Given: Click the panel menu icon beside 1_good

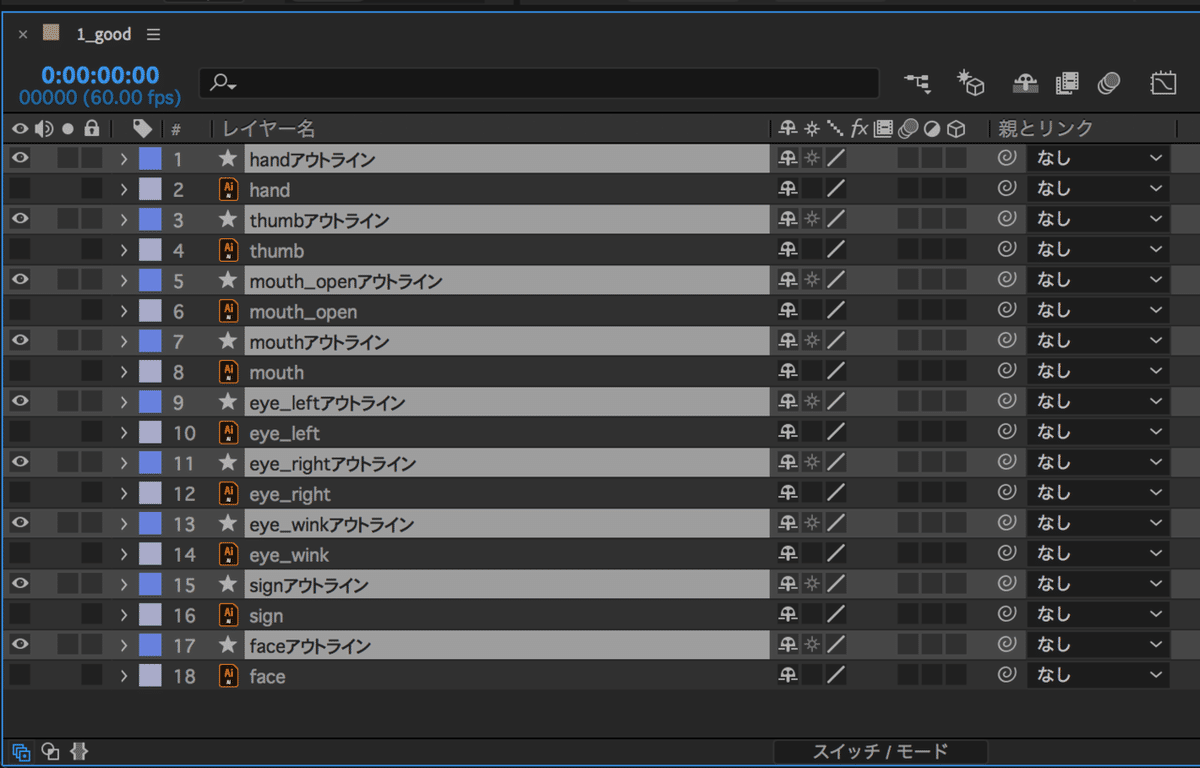Looking at the screenshot, I should click(153, 34).
